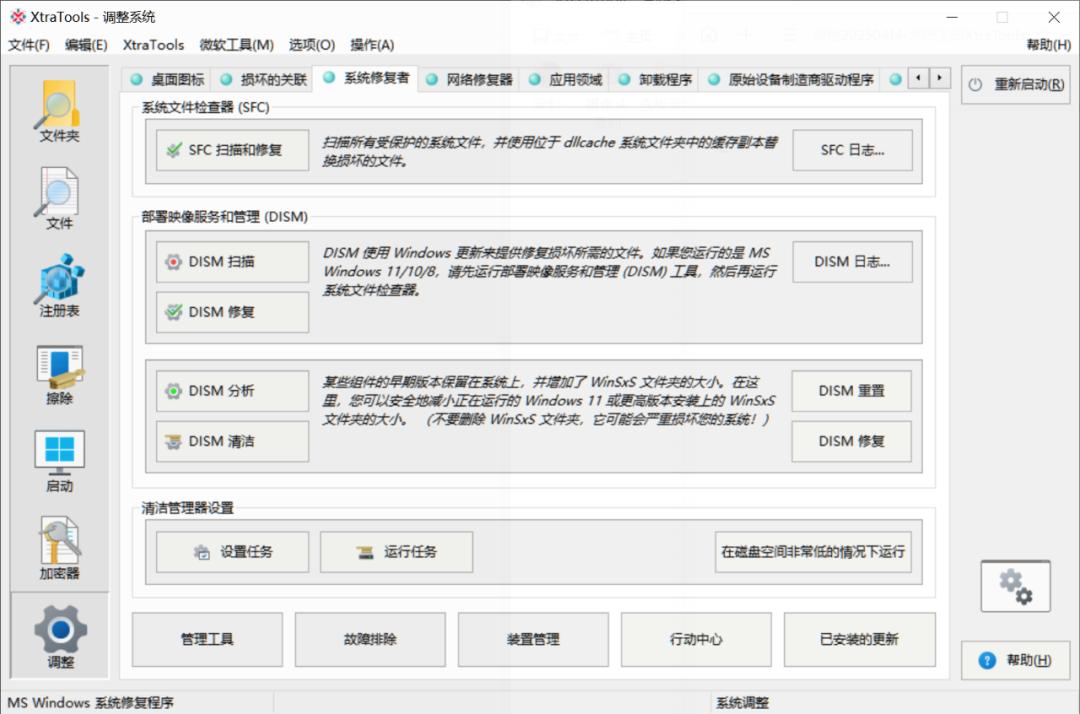The height and width of the screenshot is (714, 1080).
Task: Open the 注册表 registry tool
Action: 58,285
